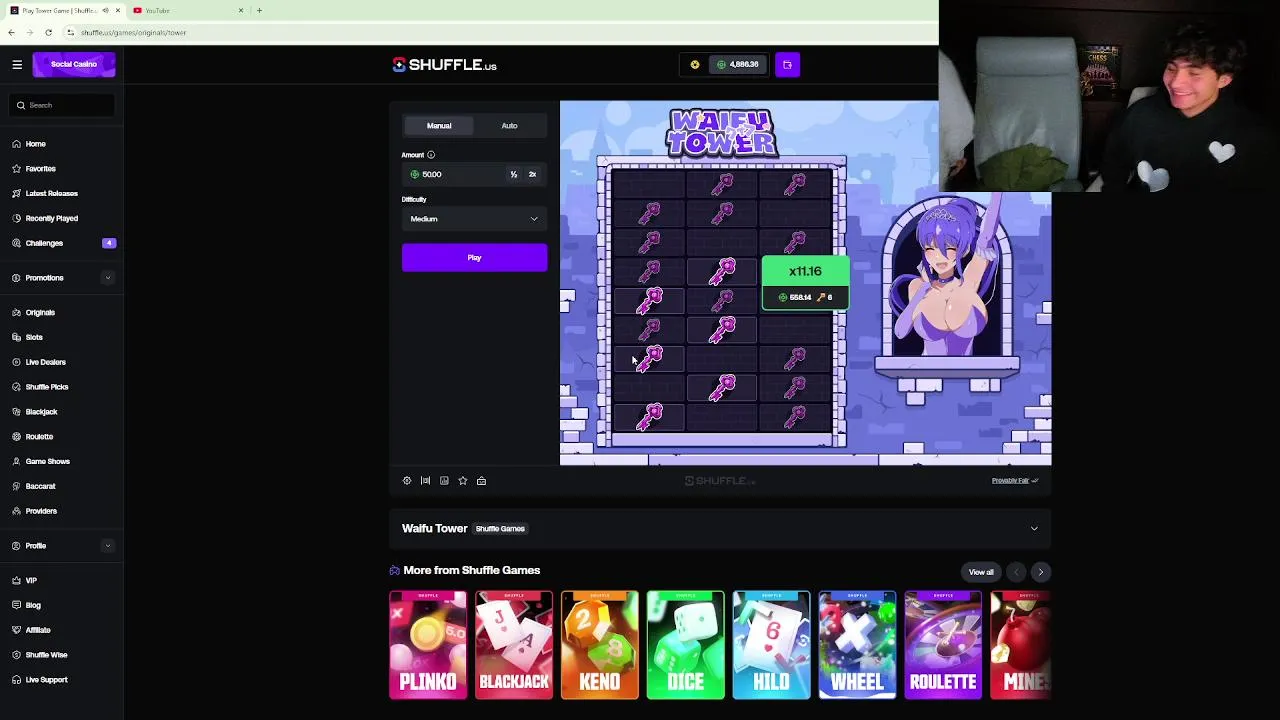Screen dimensions: 1280x720
Task: Open Recently Played list
Action: point(52,218)
